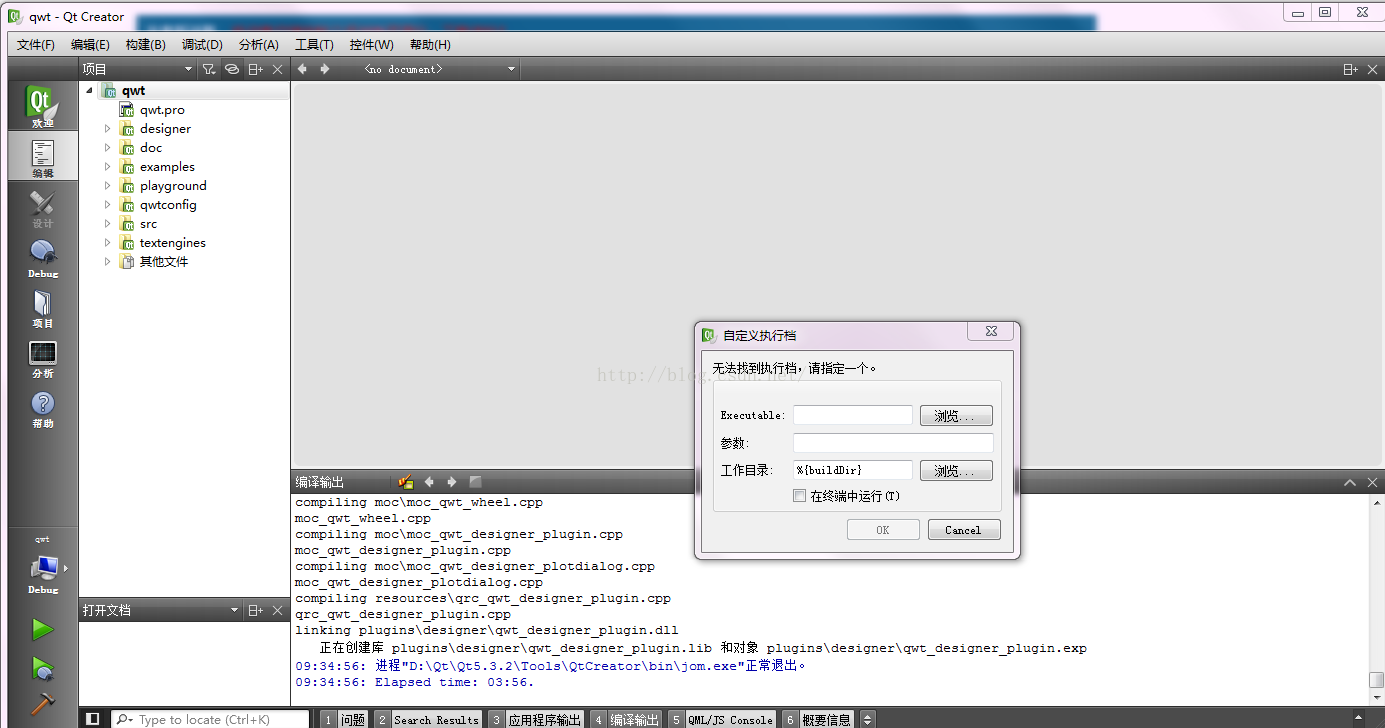The height and width of the screenshot is (728, 1385).
Task: Click the Executable path input field
Action: pyautogui.click(x=853, y=415)
